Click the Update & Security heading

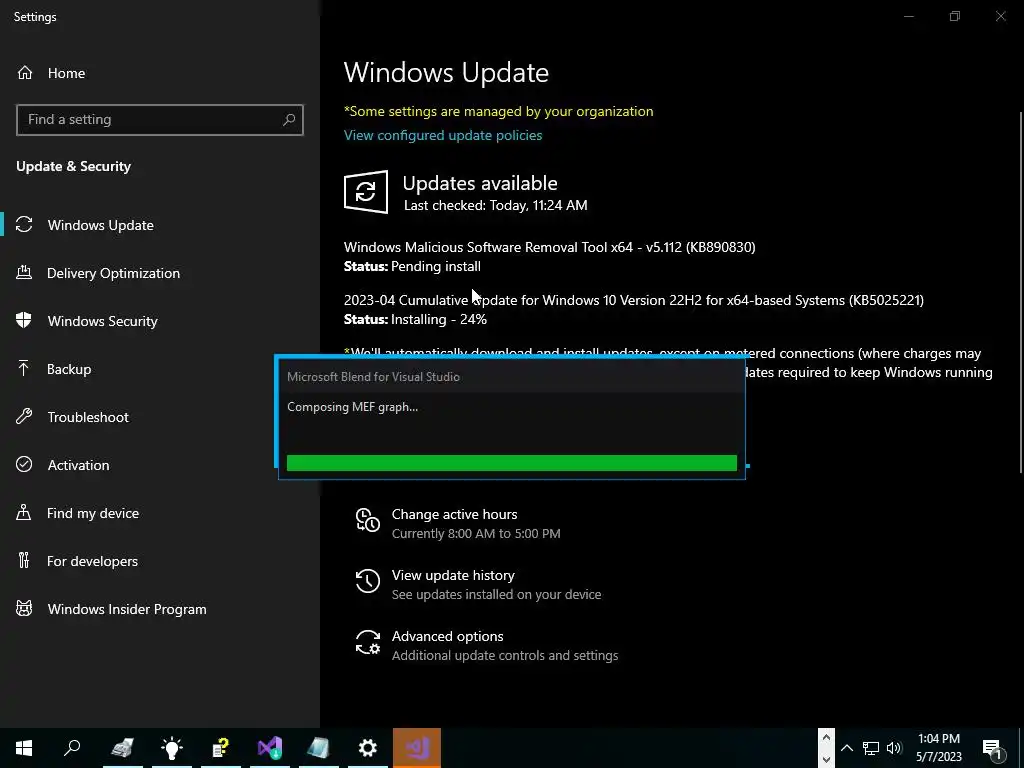pos(74,167)
